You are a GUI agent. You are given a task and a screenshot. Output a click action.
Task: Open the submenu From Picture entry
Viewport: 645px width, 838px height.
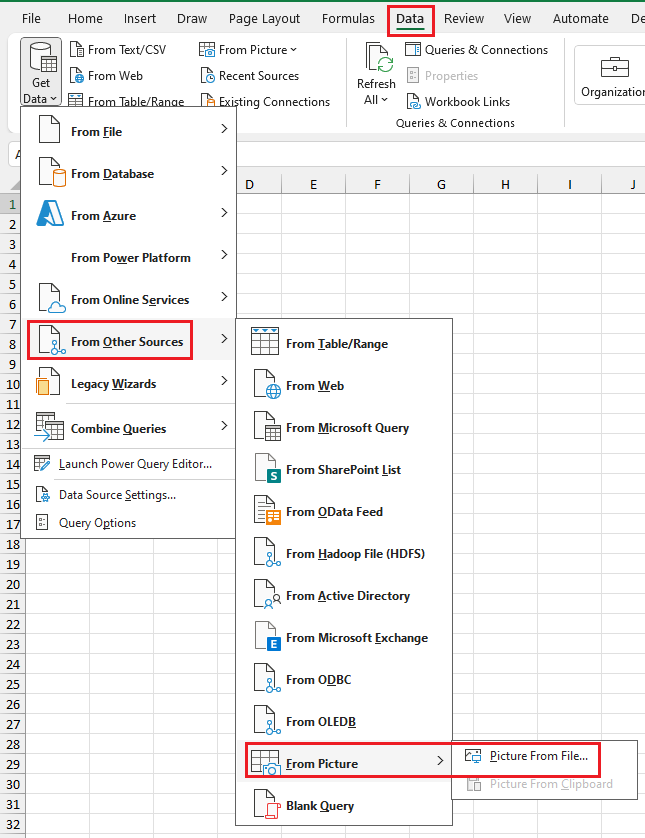click(x=344, y=763)
